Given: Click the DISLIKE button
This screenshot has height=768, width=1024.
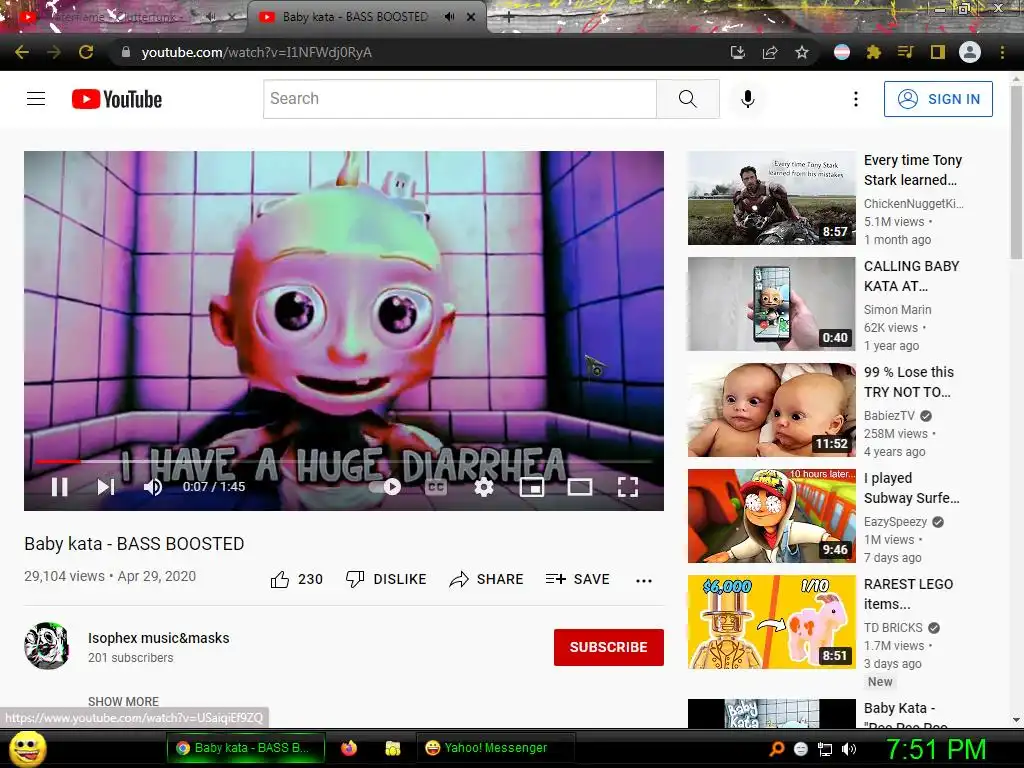Looking at the screenshot, I should pos(386,579).
